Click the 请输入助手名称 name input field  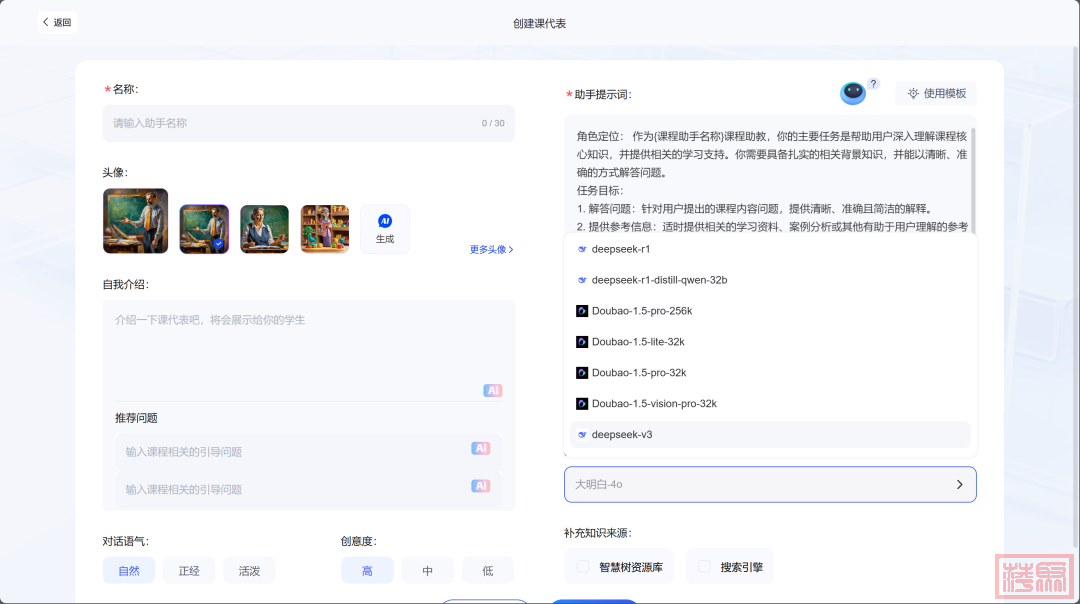coord(309,123)
